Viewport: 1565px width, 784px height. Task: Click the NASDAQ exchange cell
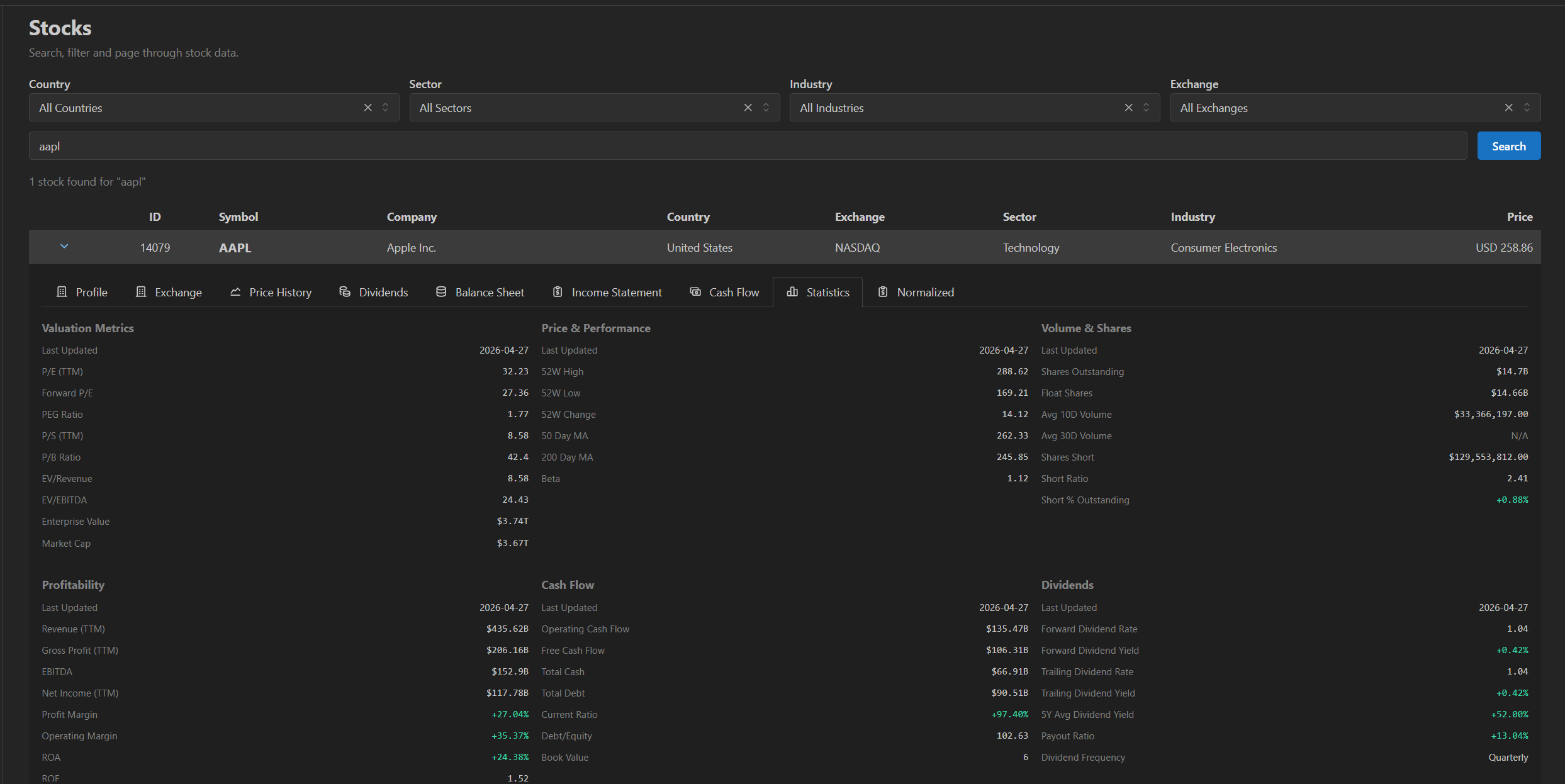pos(858,248)
